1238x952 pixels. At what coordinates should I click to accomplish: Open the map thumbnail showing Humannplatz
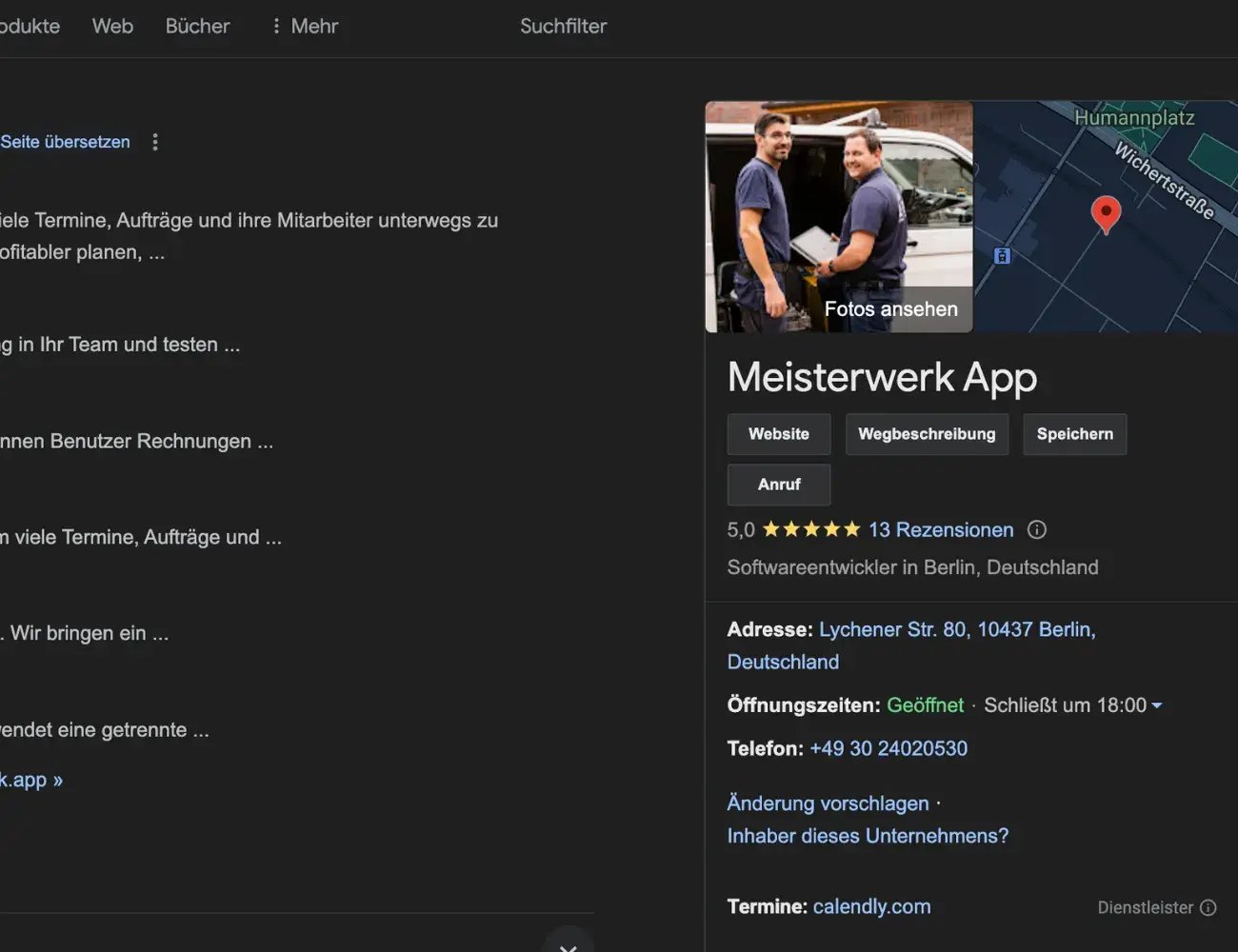(x=1106, y=217)
